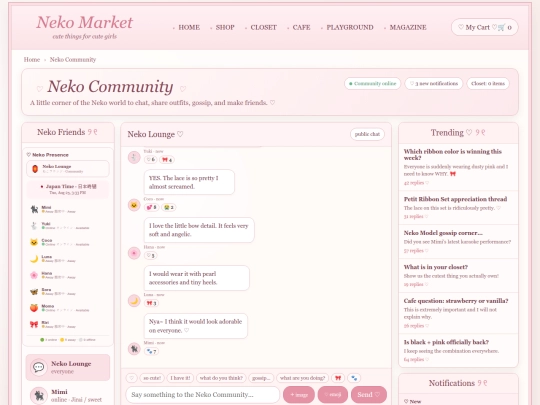Add to the heart reaction under Hana
Viewport: 540px width, 405px height.
[150, 255]
